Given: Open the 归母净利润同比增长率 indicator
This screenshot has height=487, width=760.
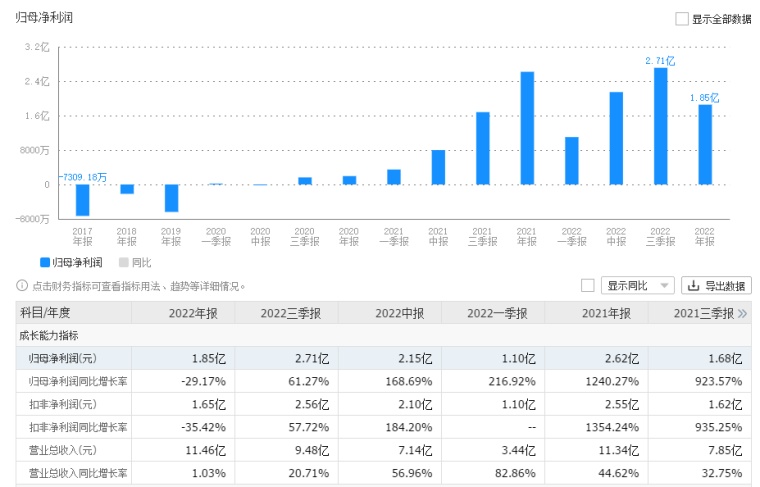Looking at the screenshot, I should pos(78,381).
